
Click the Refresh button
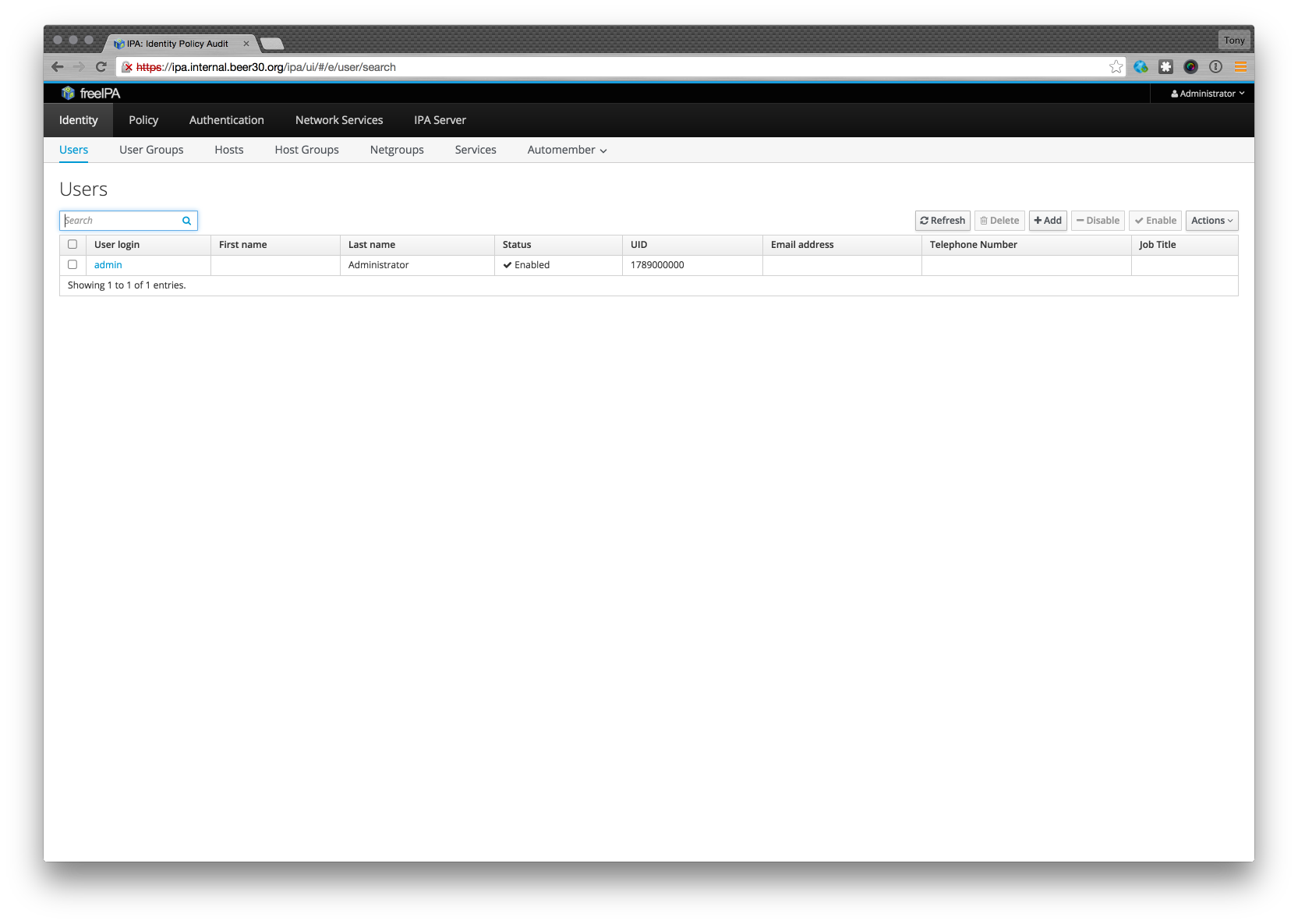943,221
